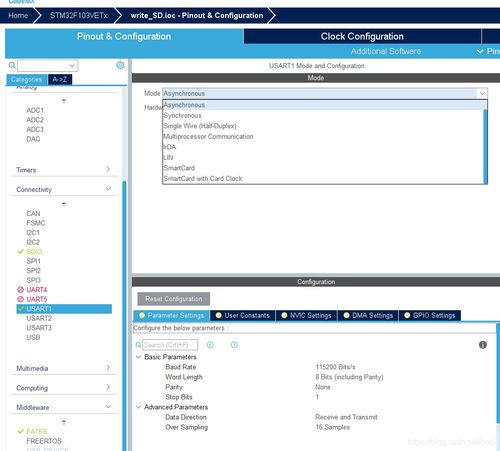Click the mode list vertical scrollbar
The height and width of the screenshot is (451, 500).
pyautogui.click(x=485, y=146)
